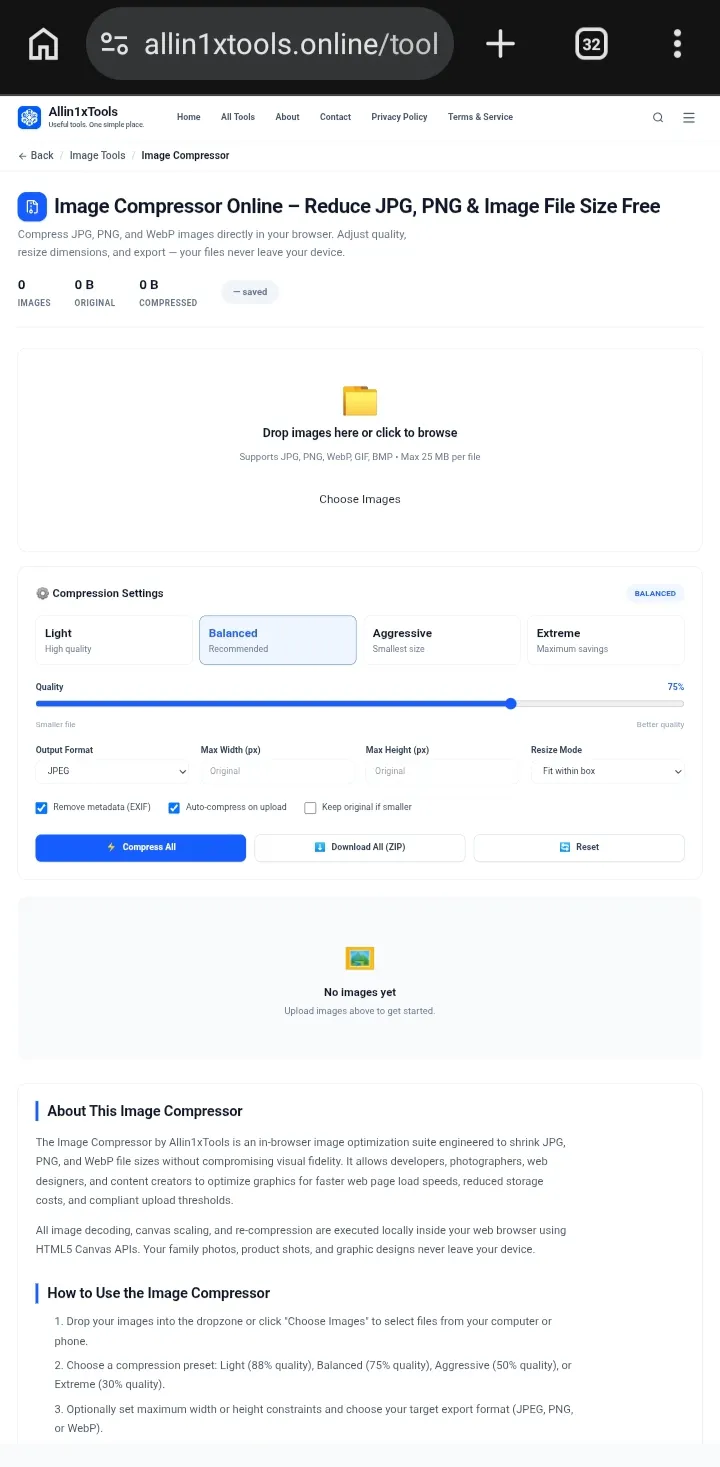Screen dimensions: 720x1467
Task: Click the address bar URL text
Action: click(291, 44)
